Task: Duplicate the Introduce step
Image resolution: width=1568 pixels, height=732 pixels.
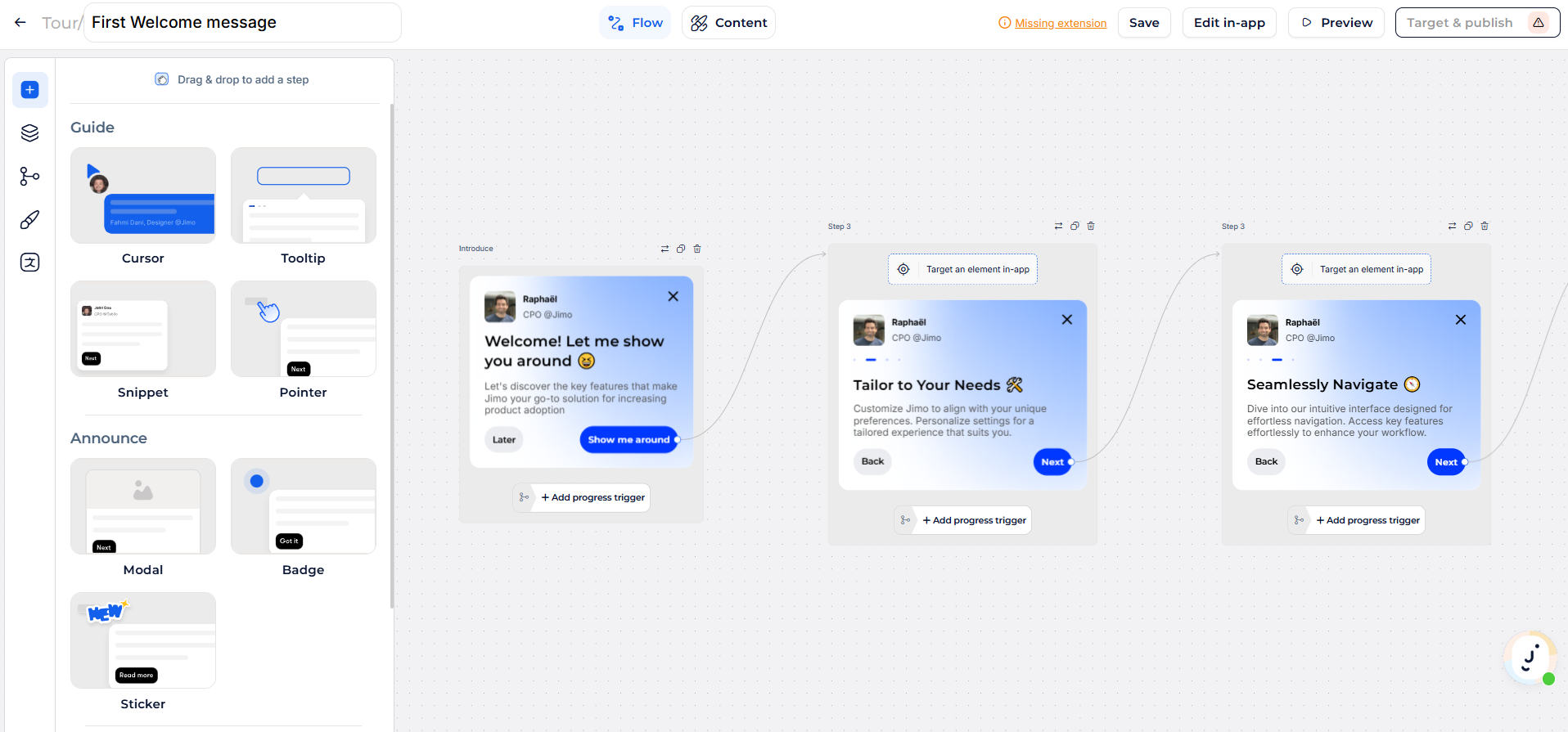Action: pos(681,249)
